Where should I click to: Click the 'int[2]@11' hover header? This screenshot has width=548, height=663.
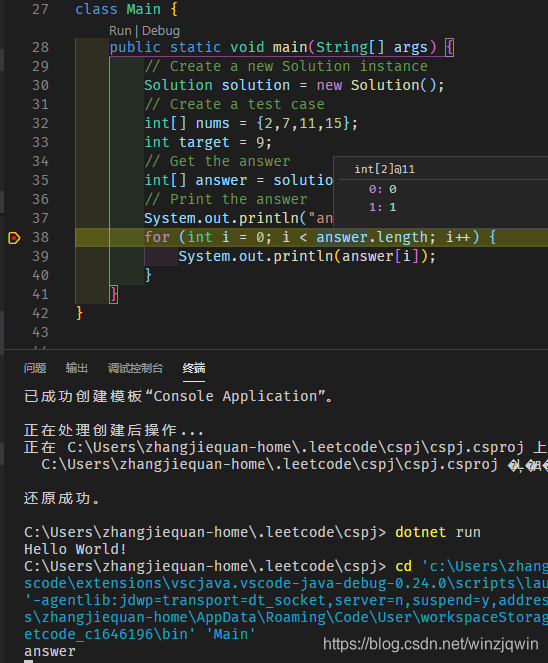[x=384, y=170]
